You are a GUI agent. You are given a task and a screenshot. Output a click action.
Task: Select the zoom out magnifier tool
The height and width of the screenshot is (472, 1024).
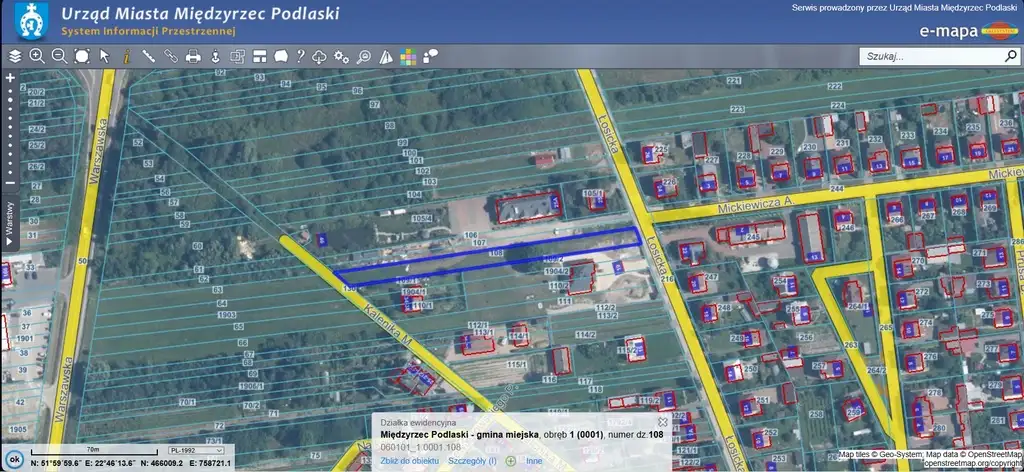point(59,56)
